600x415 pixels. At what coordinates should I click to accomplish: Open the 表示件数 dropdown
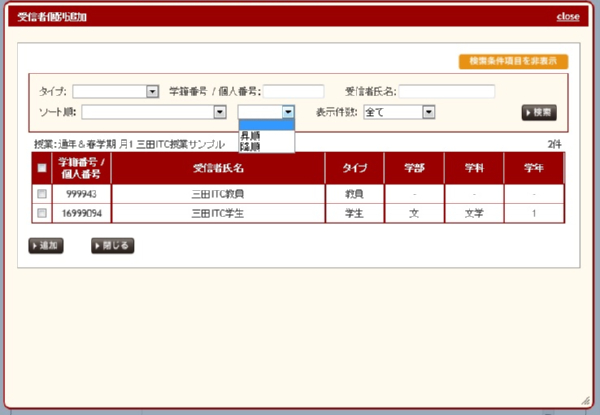click(x=398, y=112)
